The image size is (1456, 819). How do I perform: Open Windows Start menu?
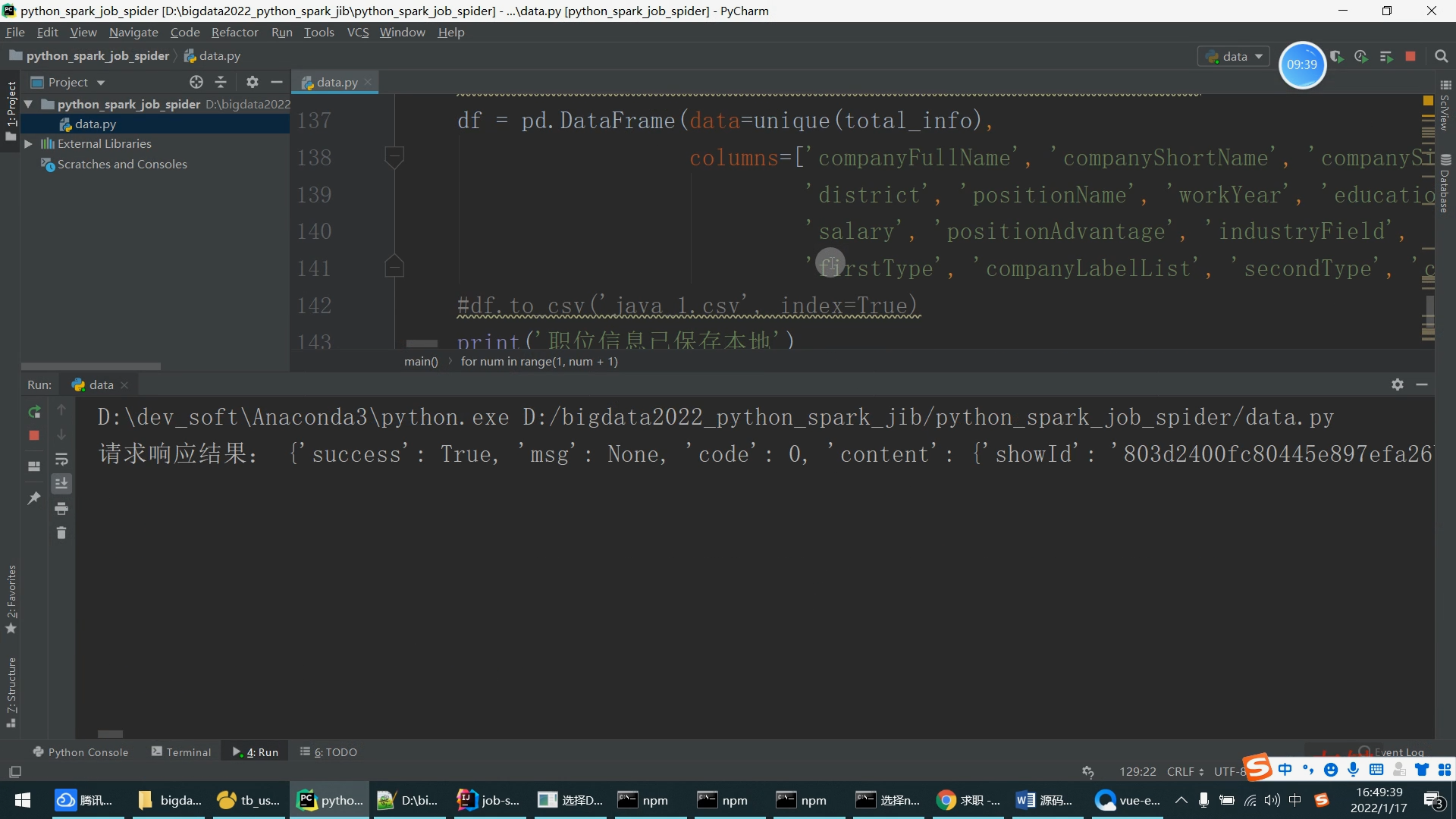23,800
